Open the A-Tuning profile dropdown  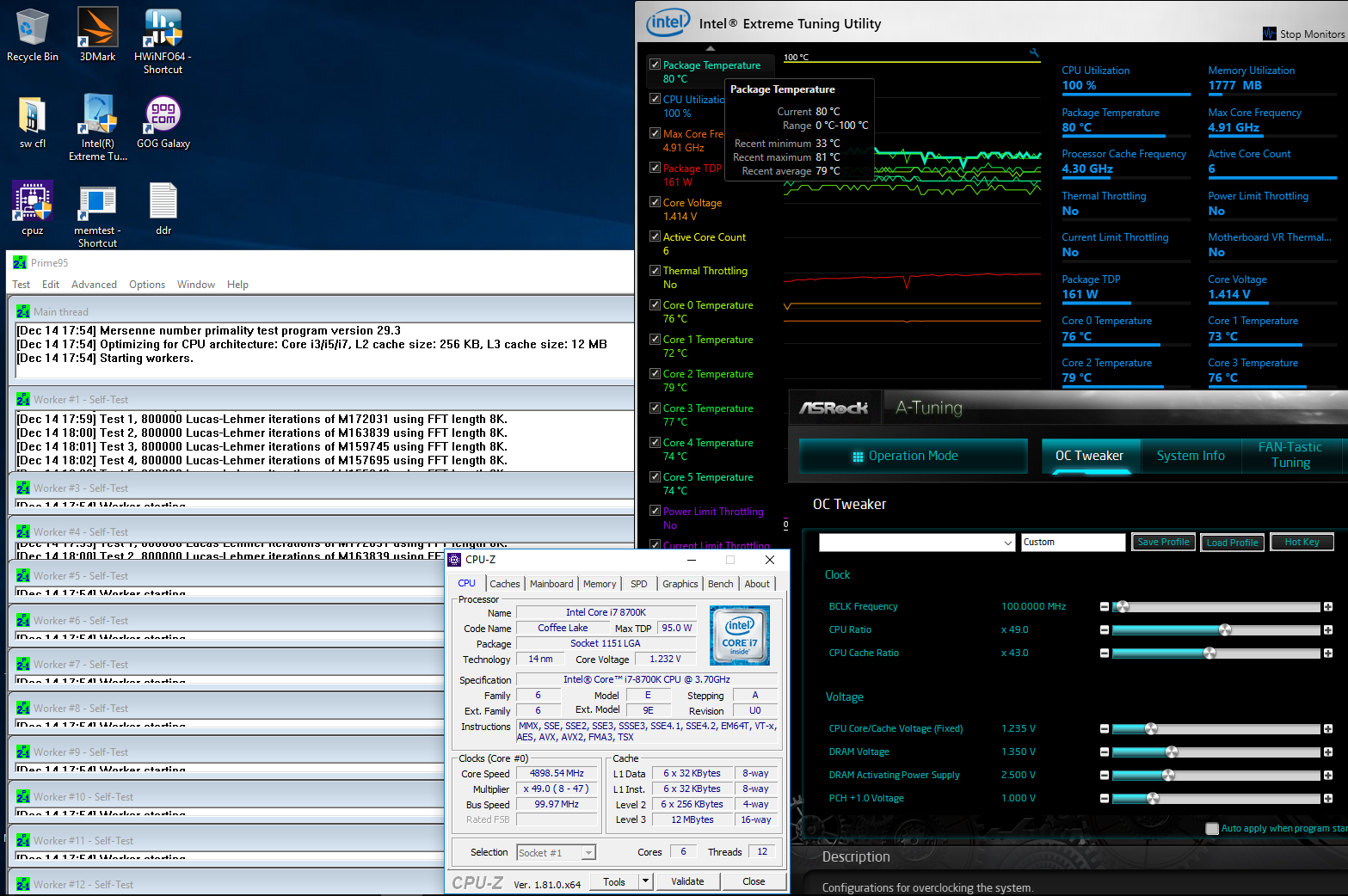(x=917, y=543)
